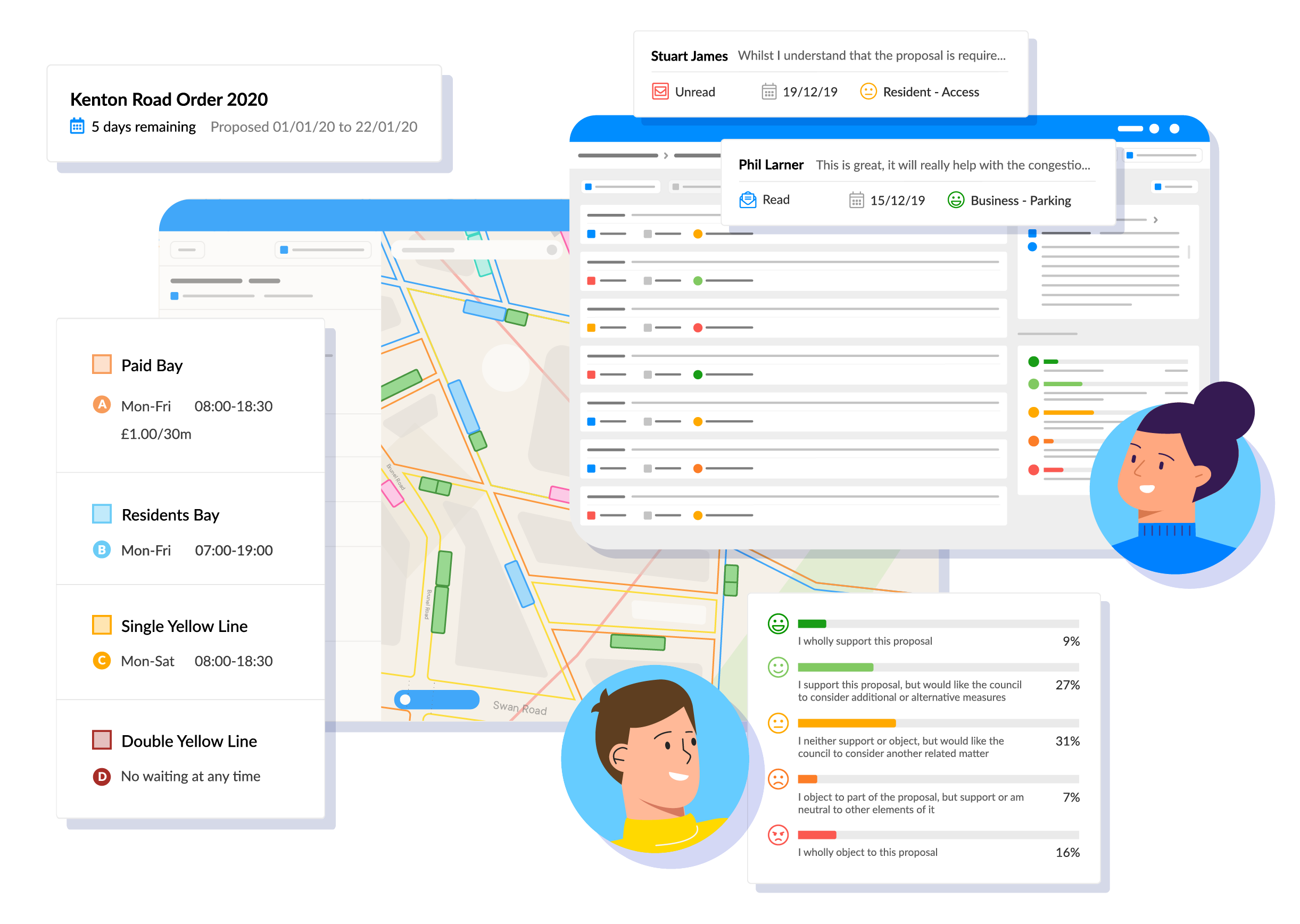Click the Double Yellow Line red swatch
Screen dimensions: 1300x924
coord(101,739)
